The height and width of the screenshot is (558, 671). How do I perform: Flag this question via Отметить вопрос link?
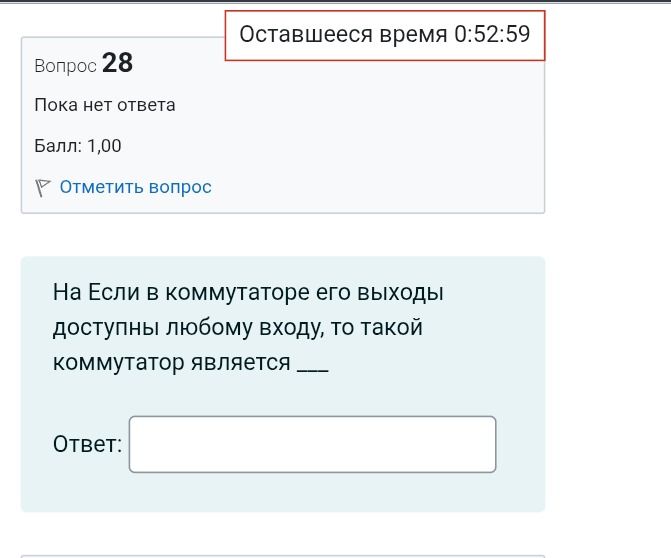(136, 187)
